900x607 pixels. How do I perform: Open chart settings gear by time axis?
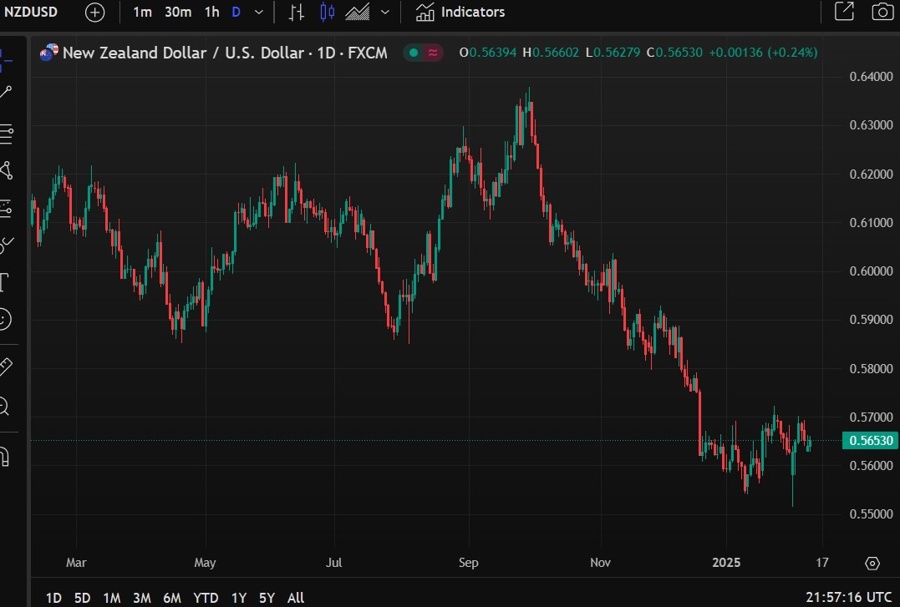(x=872, y=563)
